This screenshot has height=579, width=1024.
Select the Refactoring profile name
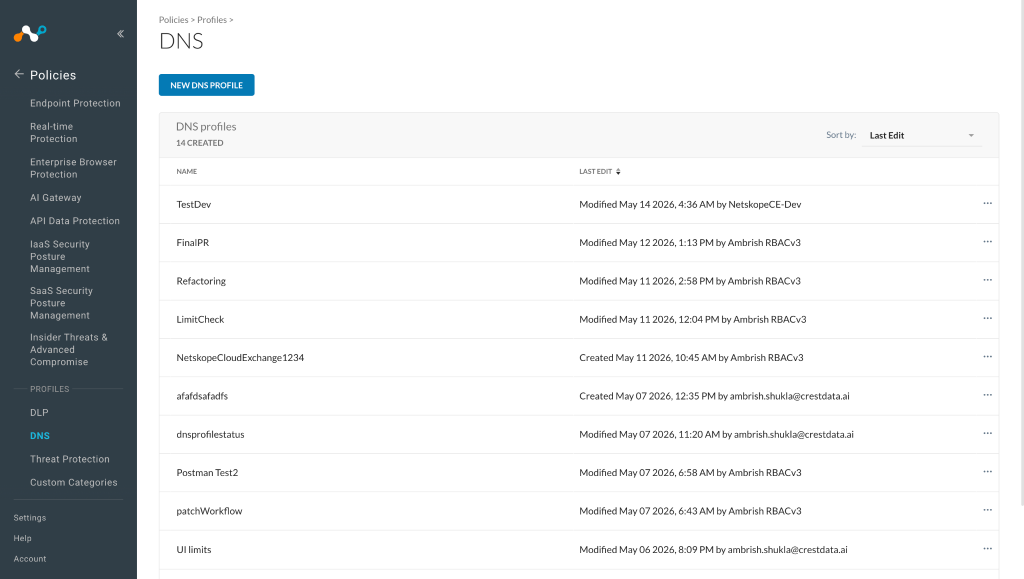pos(201,281)
